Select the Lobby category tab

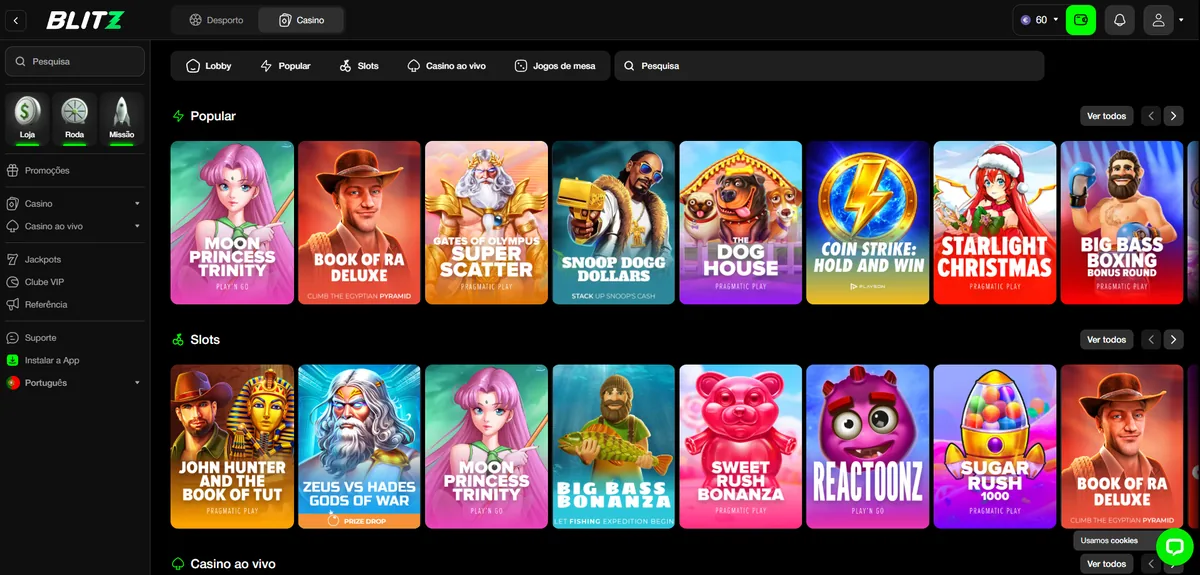(209, 66)
